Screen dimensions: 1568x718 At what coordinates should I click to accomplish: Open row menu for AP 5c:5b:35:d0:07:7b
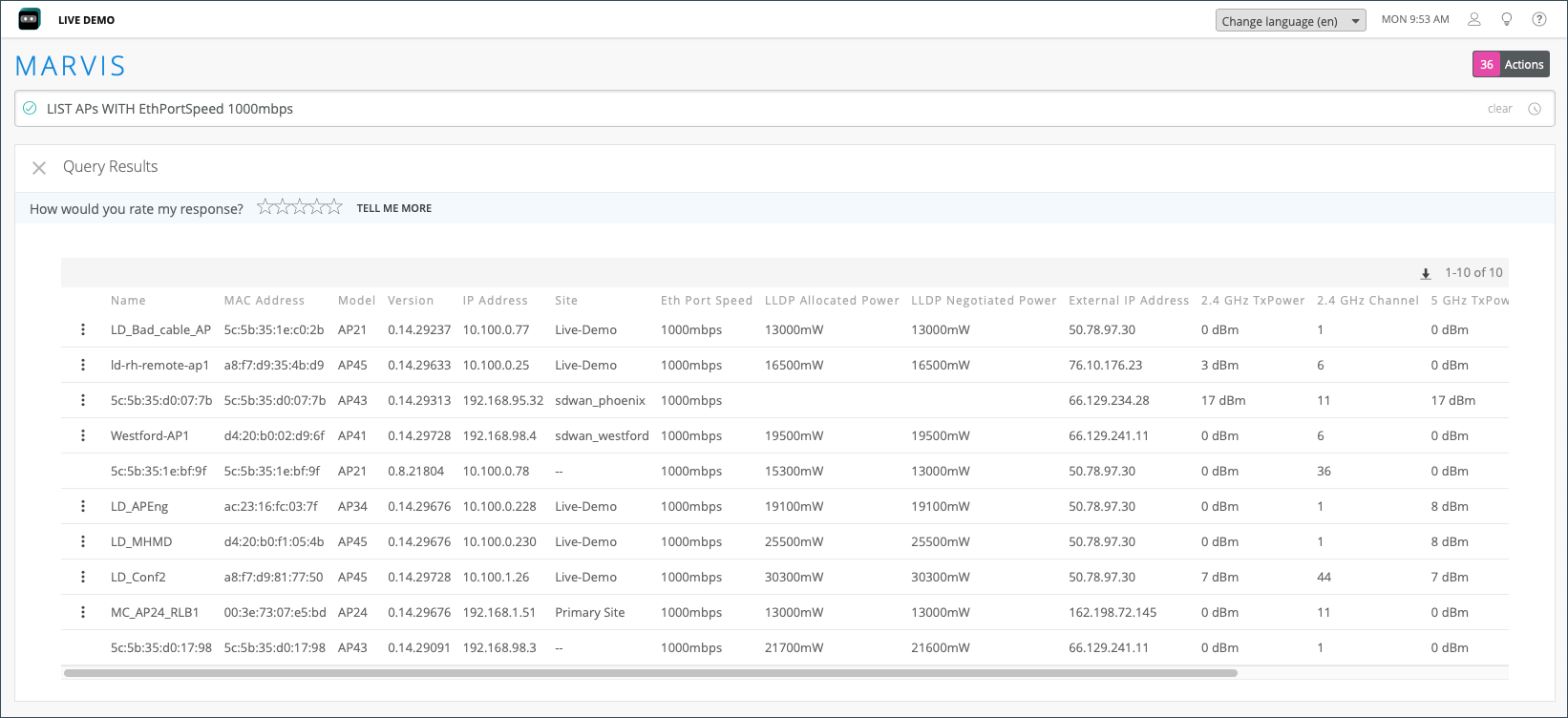(x=83, y=400)
